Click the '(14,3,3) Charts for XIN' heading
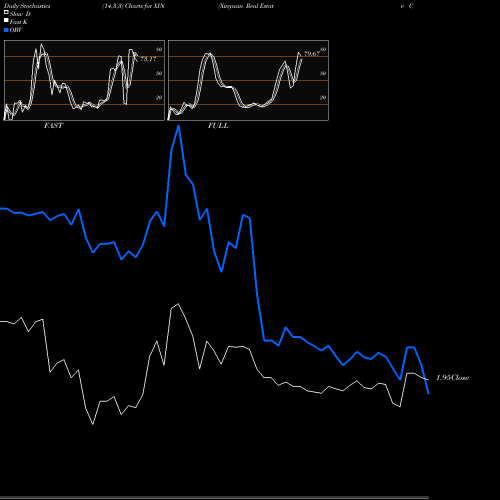The height and width of the screenshot is (500, 500). [x=133, y=6]
